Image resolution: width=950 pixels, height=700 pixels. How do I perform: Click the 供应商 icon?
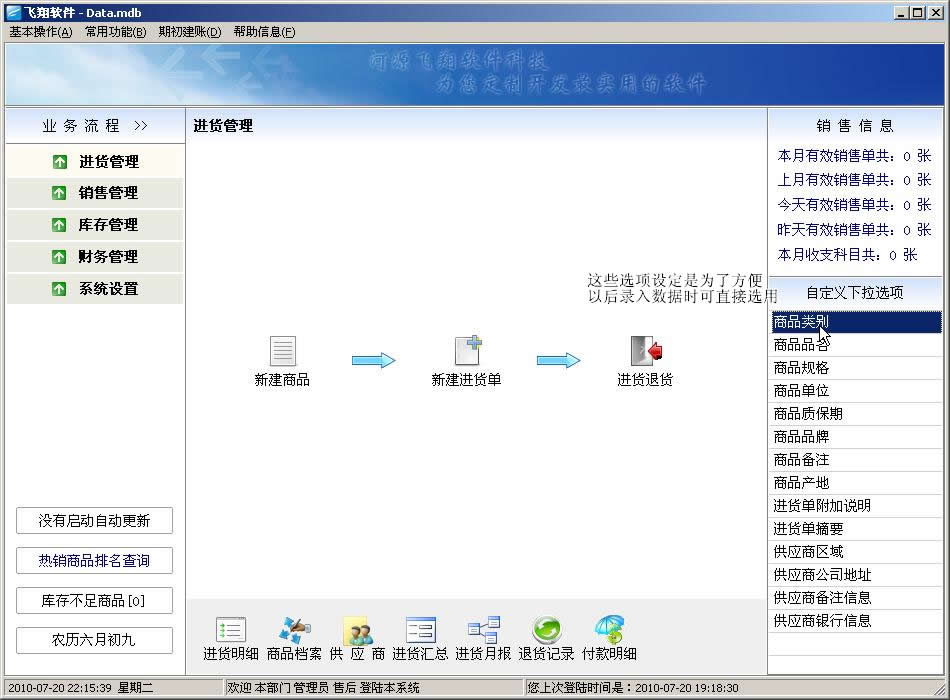(x=357, y=630)
